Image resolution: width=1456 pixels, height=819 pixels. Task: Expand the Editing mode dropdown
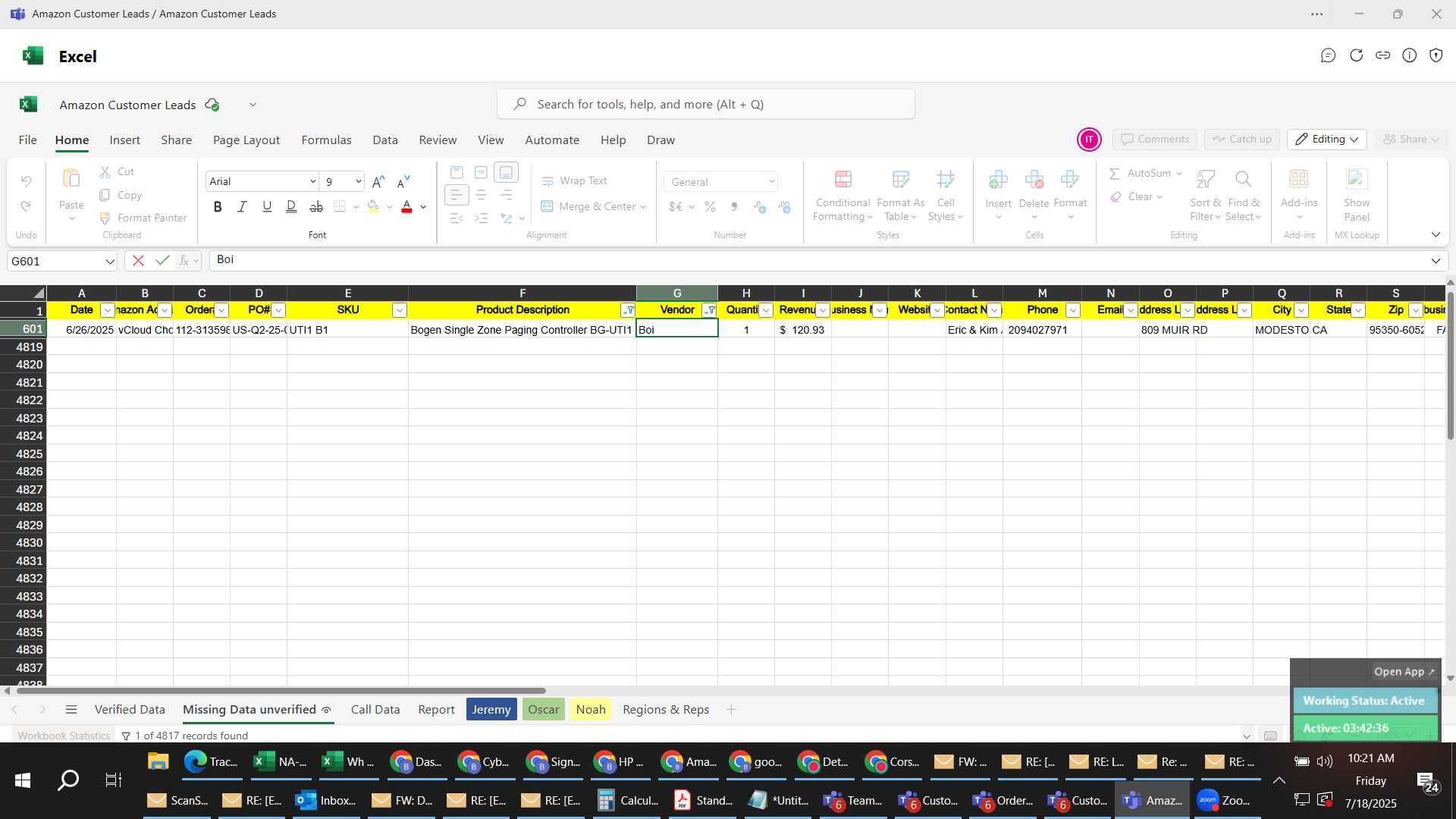pos(1326,140)
